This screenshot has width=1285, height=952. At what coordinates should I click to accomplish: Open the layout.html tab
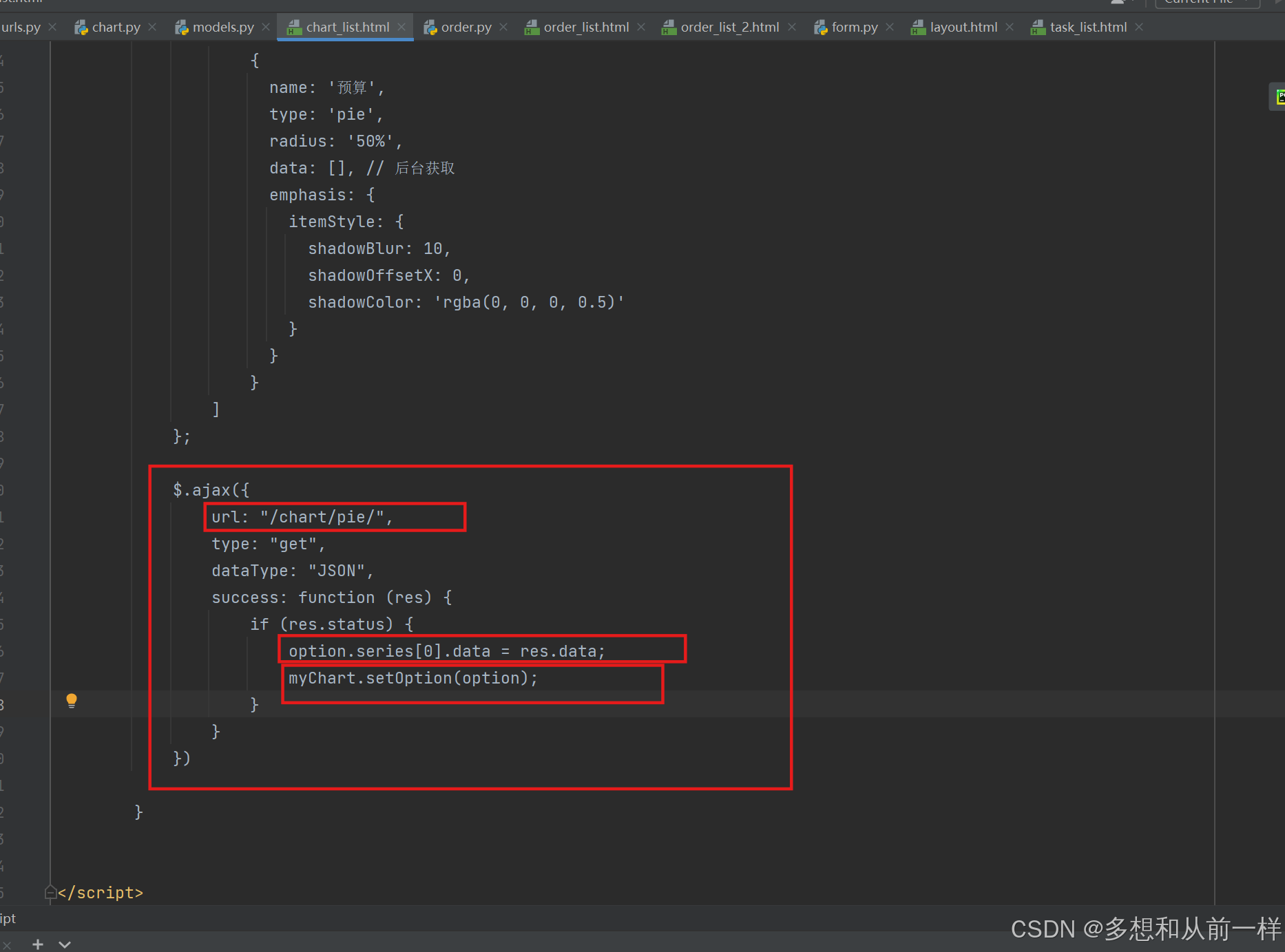963,27
